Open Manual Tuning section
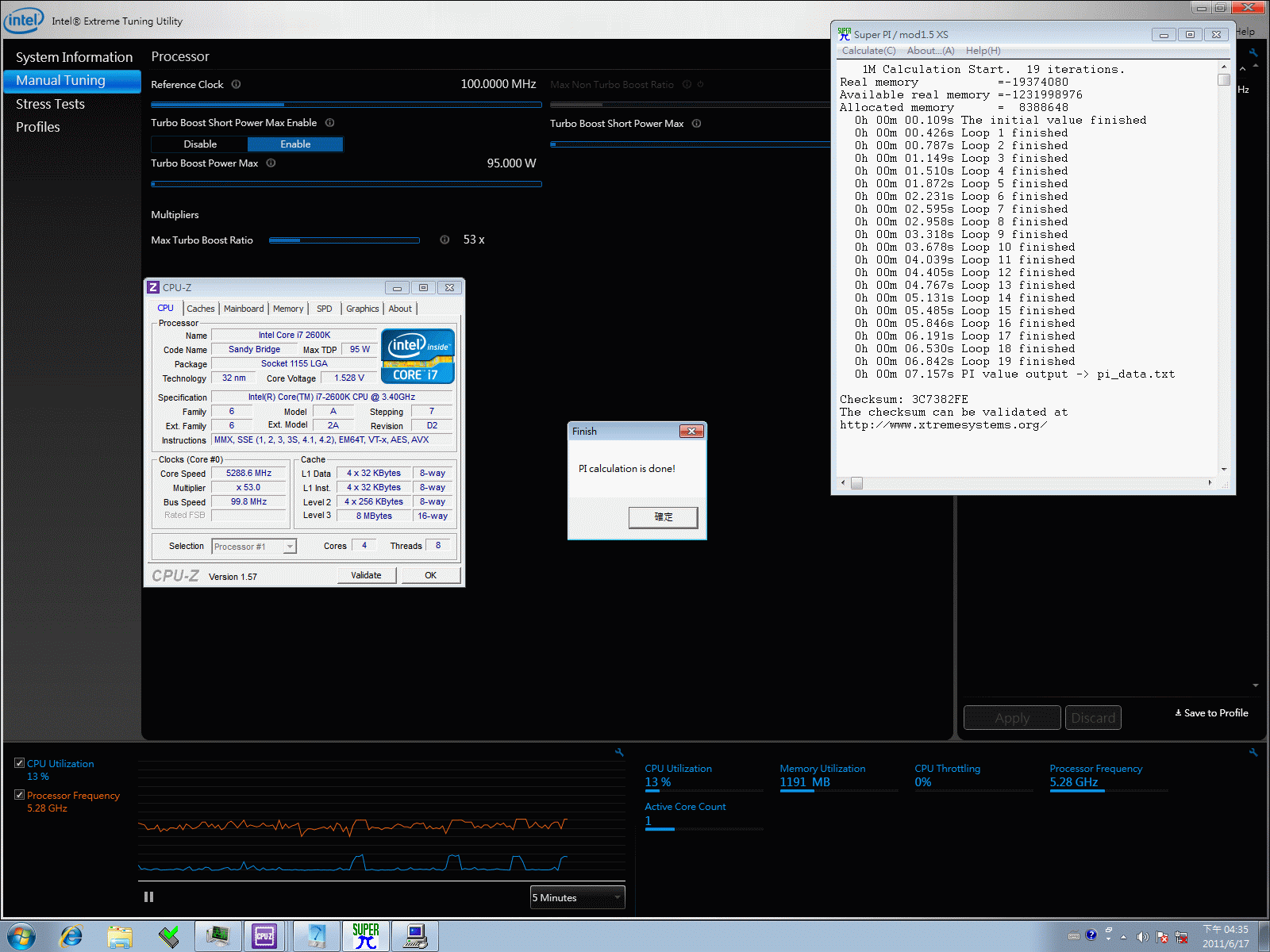The width and height of the screenshot is (1270, 952). click(x=71, y=81)
